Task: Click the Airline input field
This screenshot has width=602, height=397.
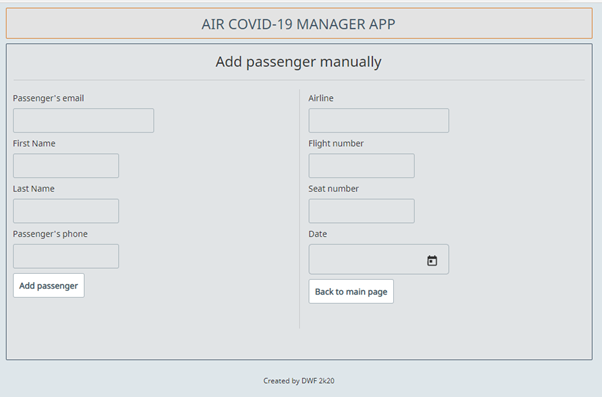Action: [x=379, y=121]
